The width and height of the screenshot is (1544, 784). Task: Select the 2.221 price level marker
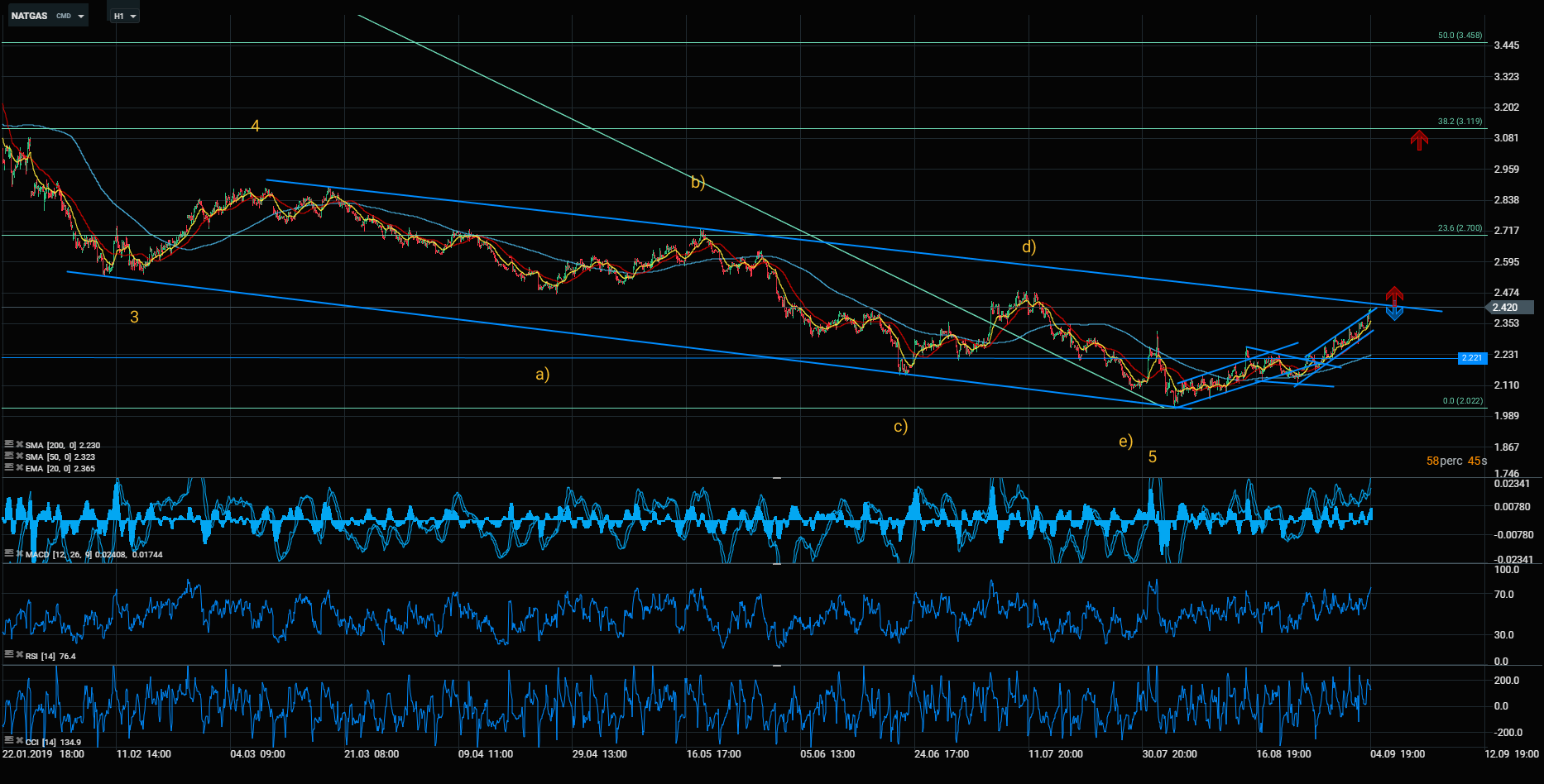[1472, 357]
